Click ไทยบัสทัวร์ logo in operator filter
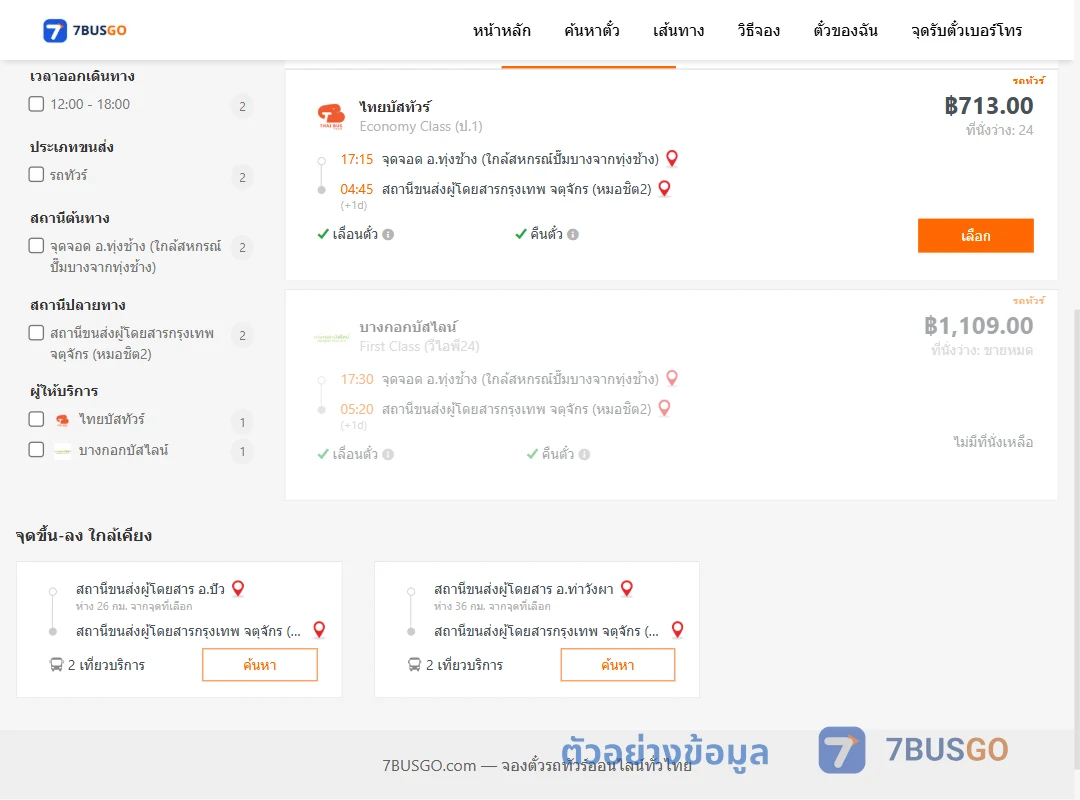This screenshot has width=1080, height=800. [x=63, y=420]
